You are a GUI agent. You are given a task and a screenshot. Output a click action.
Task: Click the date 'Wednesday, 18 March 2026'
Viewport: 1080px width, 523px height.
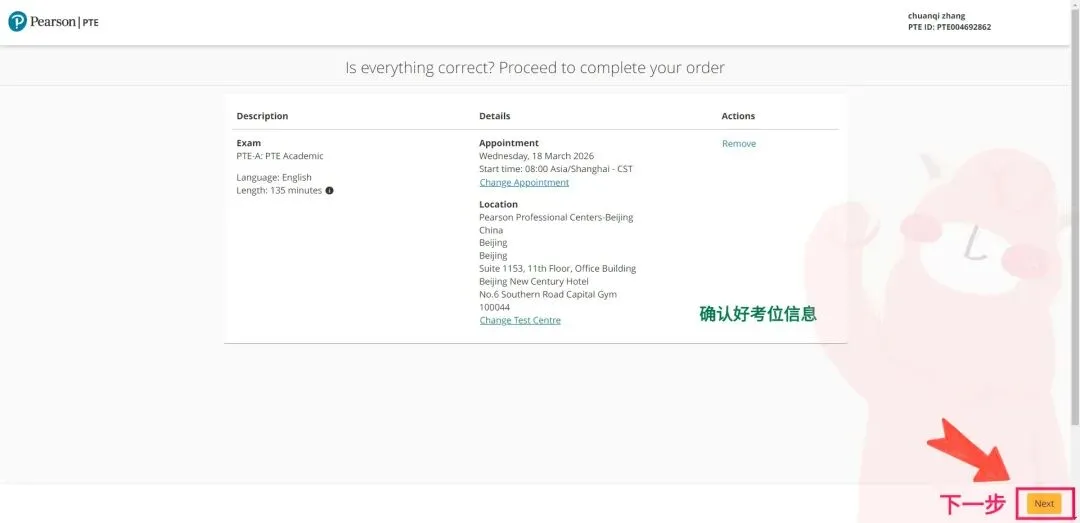click(x=537, y=156)
